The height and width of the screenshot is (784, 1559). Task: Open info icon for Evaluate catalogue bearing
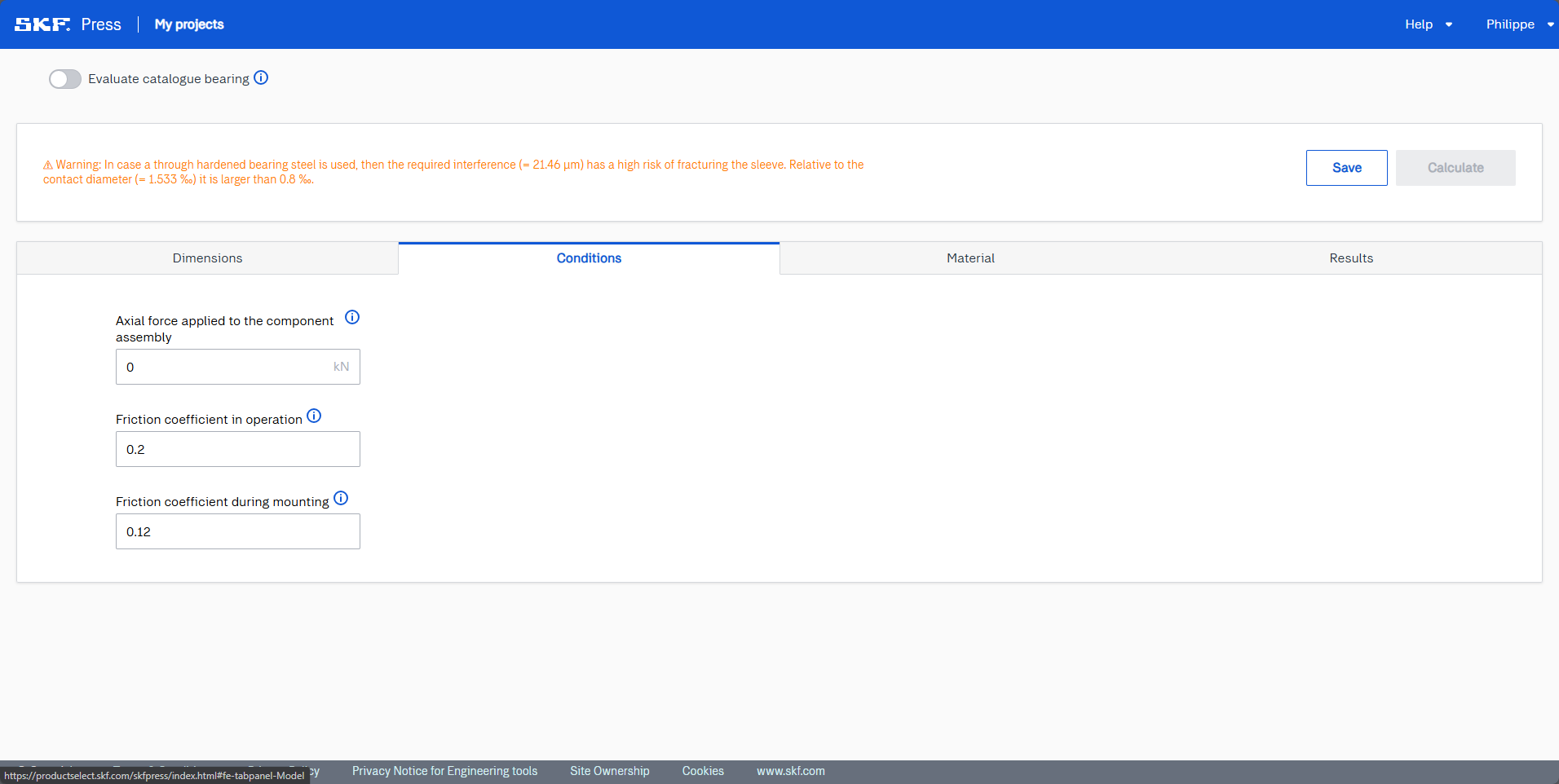click(x=261, y=78)
